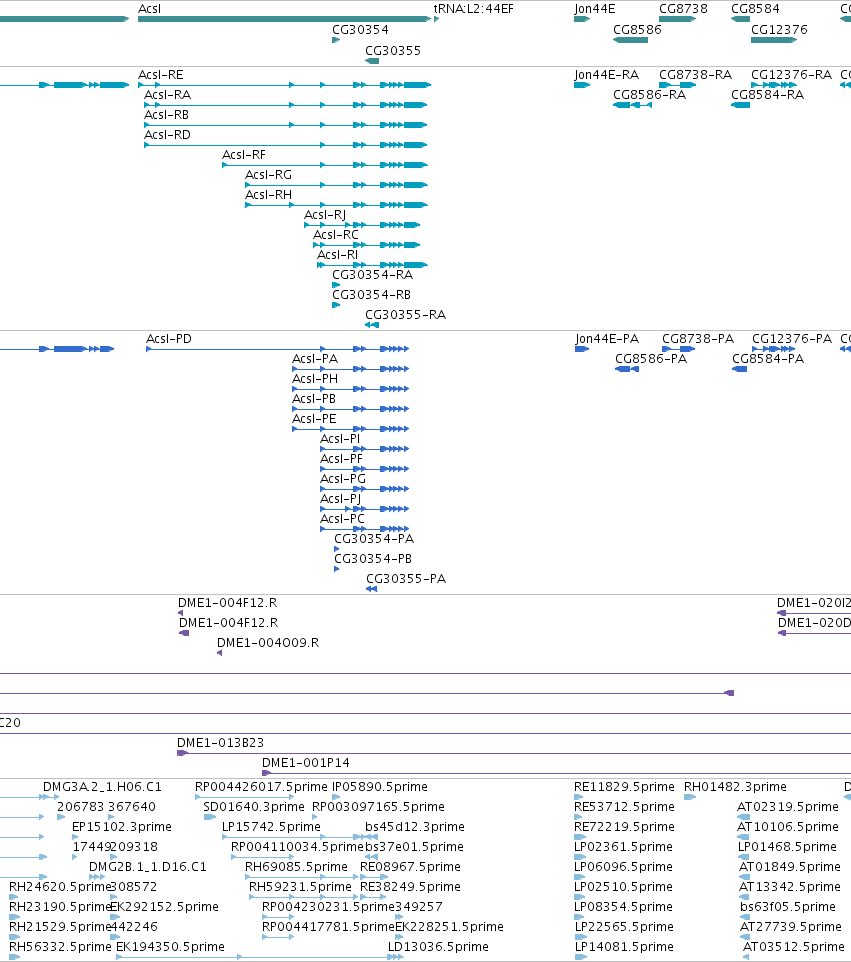The height and width of the screenshot is (962, 851).
Task: Click transcript CG30354-RA
Action: [372, 275]
